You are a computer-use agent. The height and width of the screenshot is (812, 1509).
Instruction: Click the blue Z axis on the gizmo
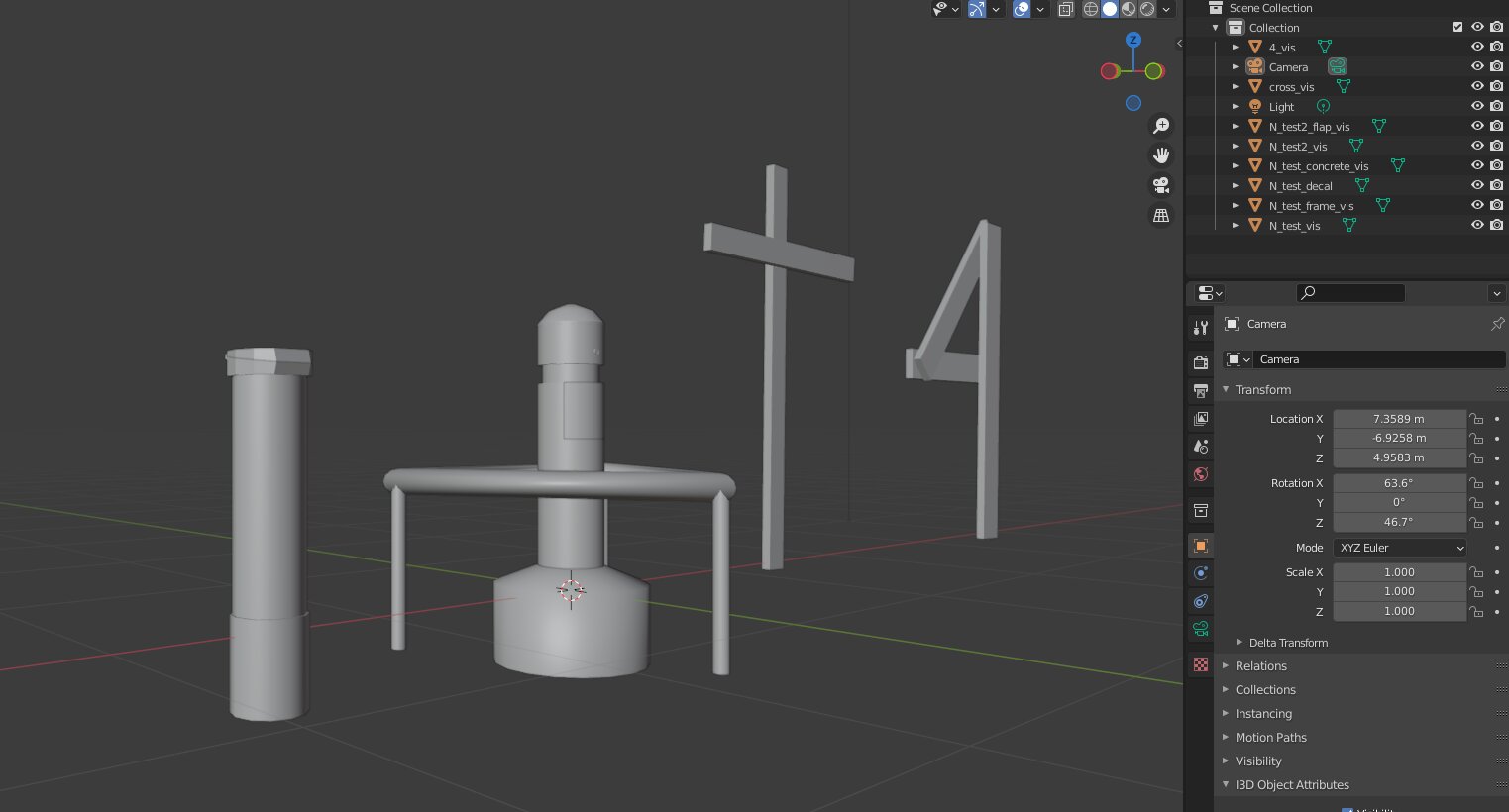pos(1133,40)
